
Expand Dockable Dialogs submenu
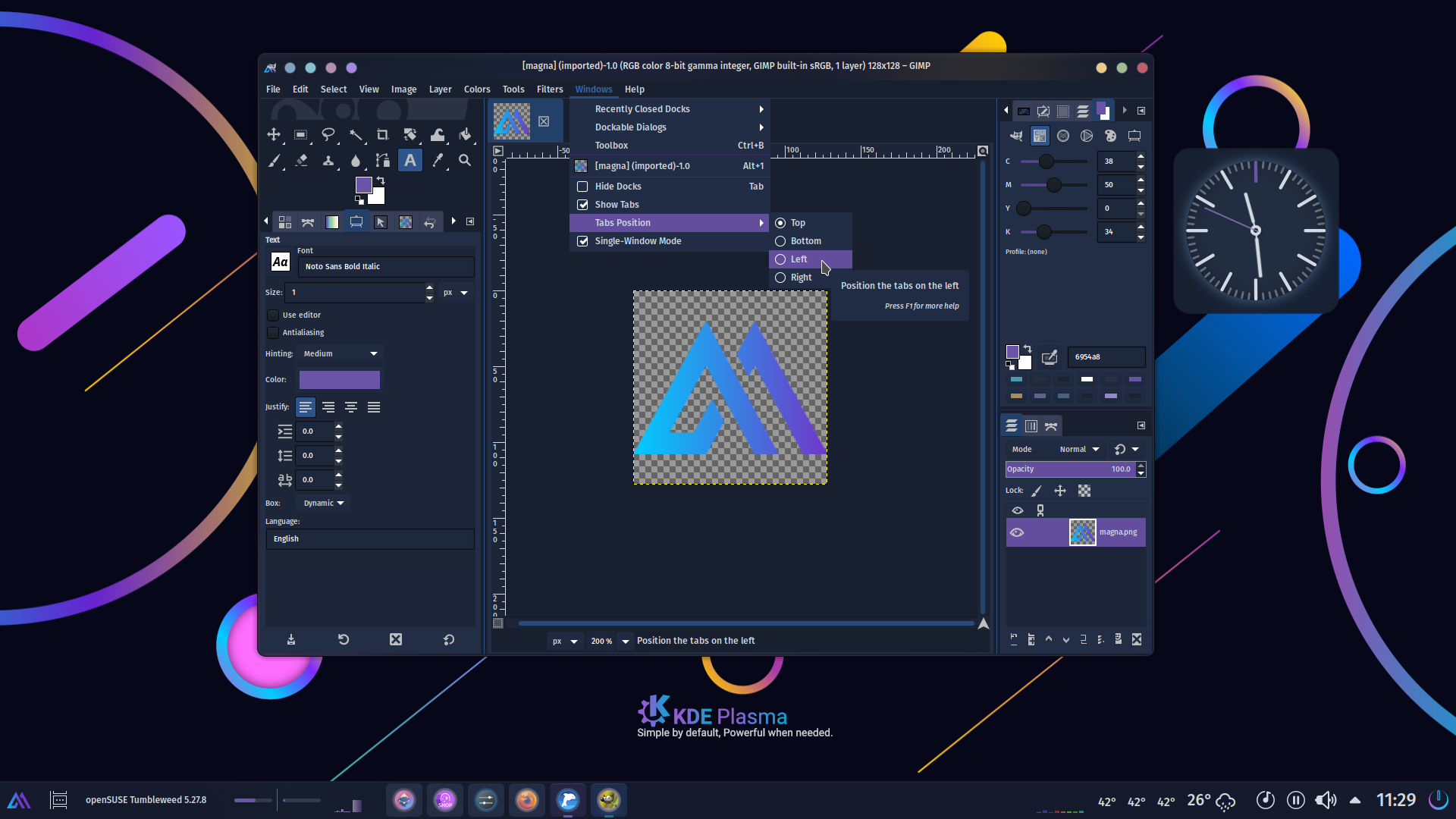point(670,127)
